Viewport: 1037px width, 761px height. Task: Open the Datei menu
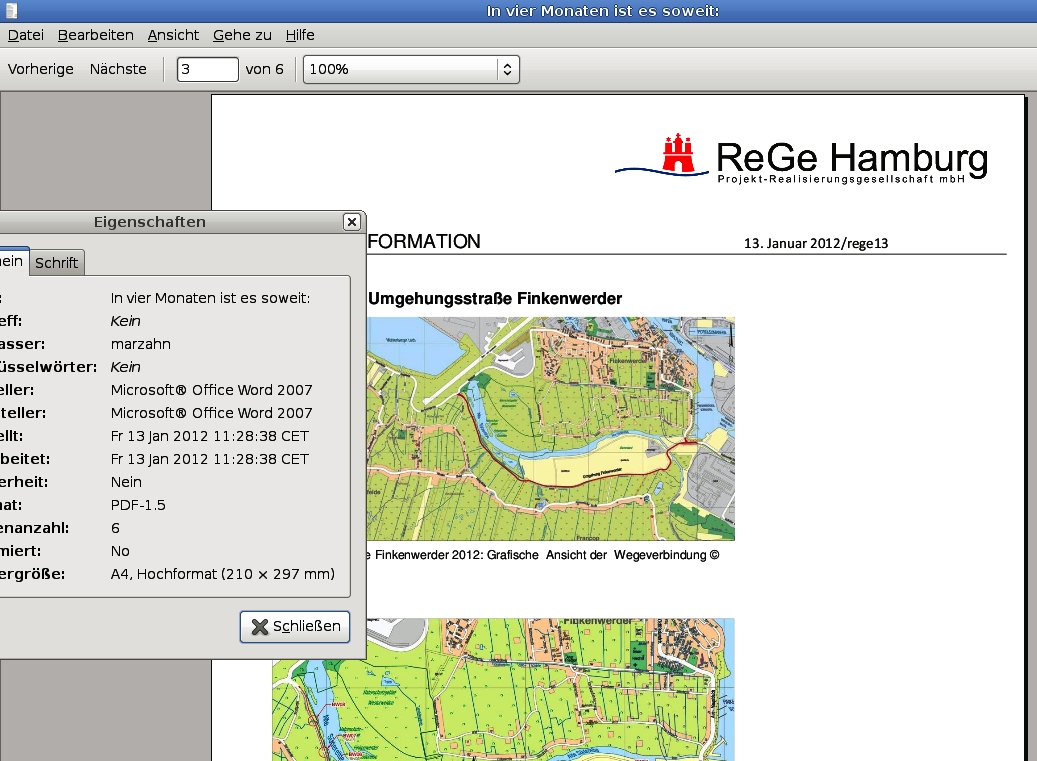point(25,35)
